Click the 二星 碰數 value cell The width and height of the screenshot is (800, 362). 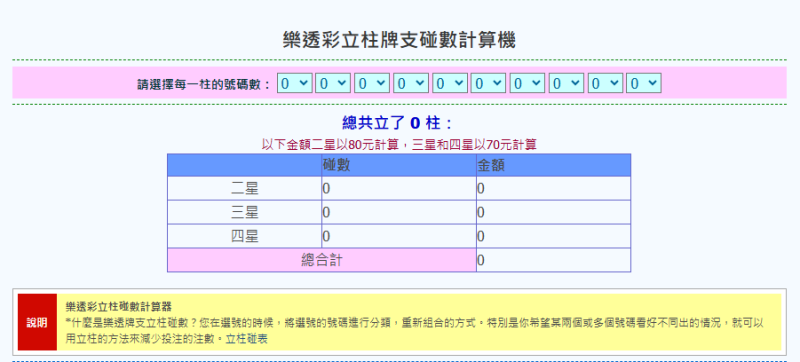[399, 189]
